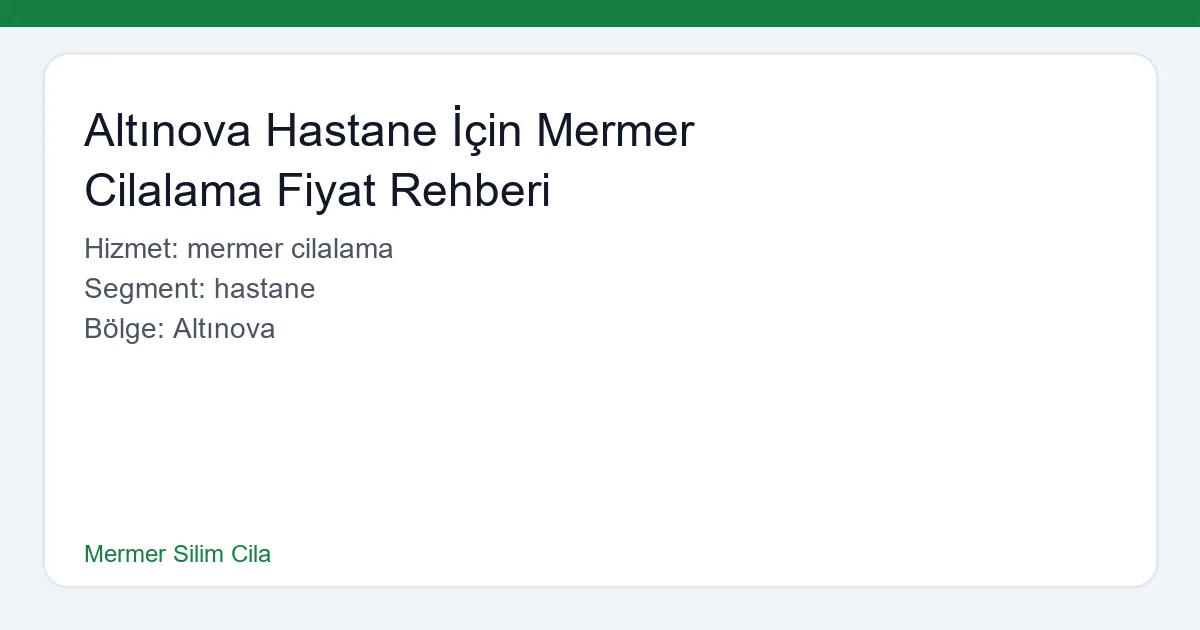The image size is (1200, 630).
Task: Select the 'mermer cilalama' service value
Action: tap(290, 249)
